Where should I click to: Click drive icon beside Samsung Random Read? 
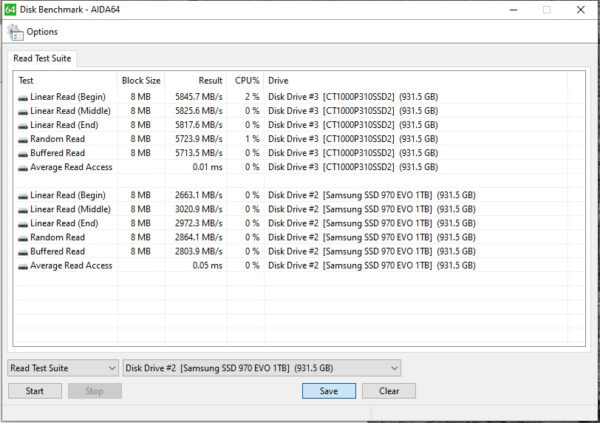coord(23,238)
